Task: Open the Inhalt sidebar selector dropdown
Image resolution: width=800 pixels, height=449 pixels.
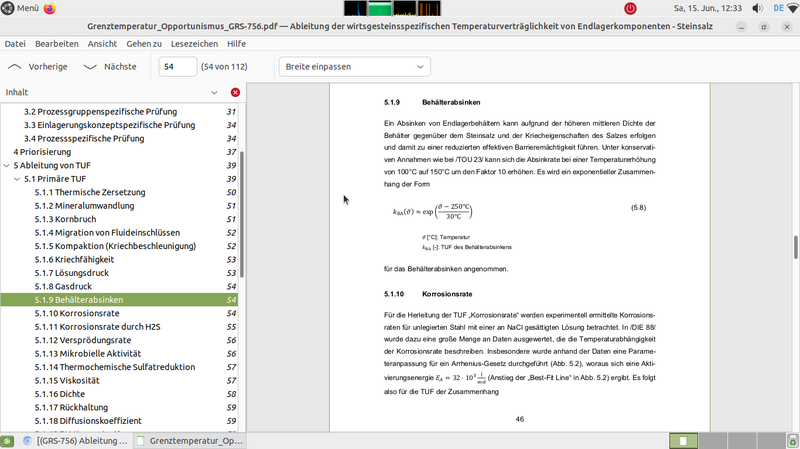Action: [x=214, y=92]
